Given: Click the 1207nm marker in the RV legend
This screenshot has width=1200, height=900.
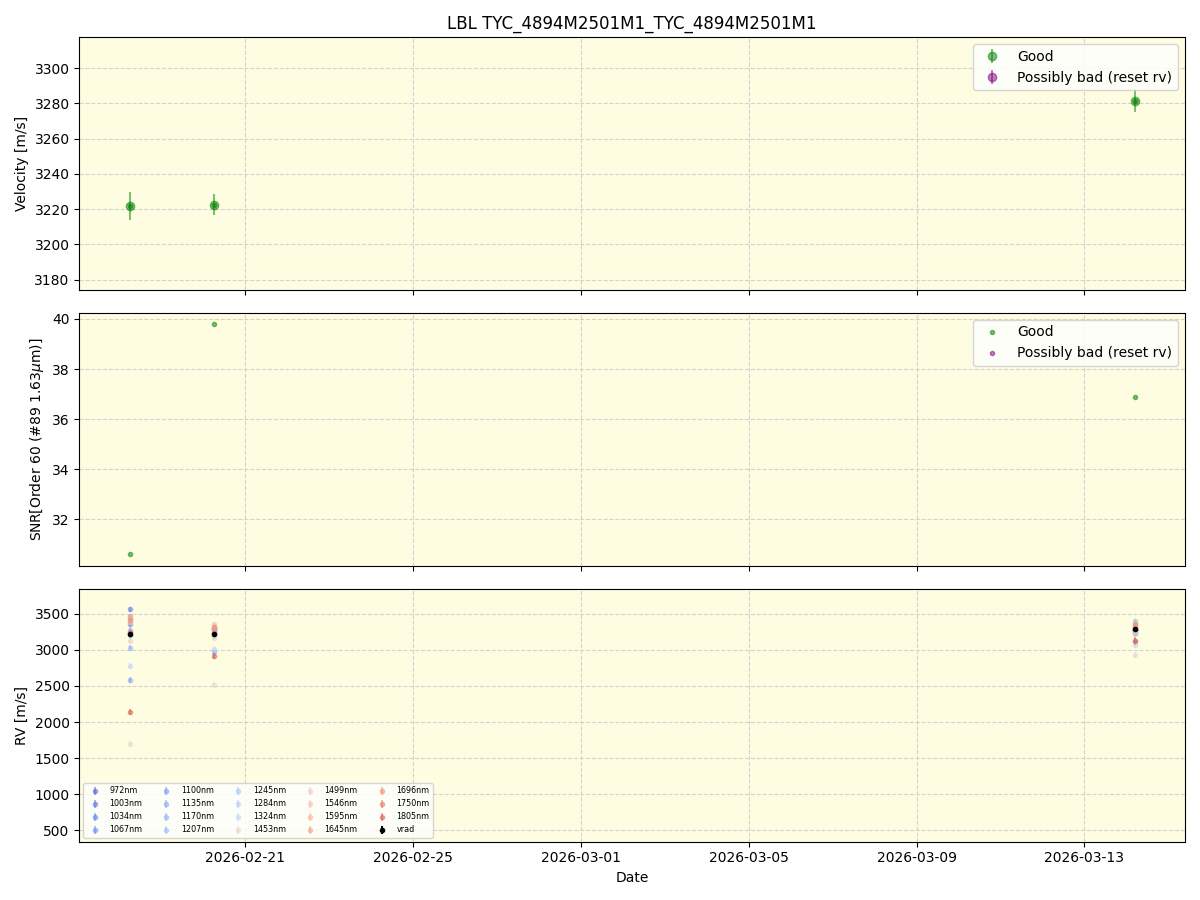Looking at the screenshot, I should (x=166, y=830).
